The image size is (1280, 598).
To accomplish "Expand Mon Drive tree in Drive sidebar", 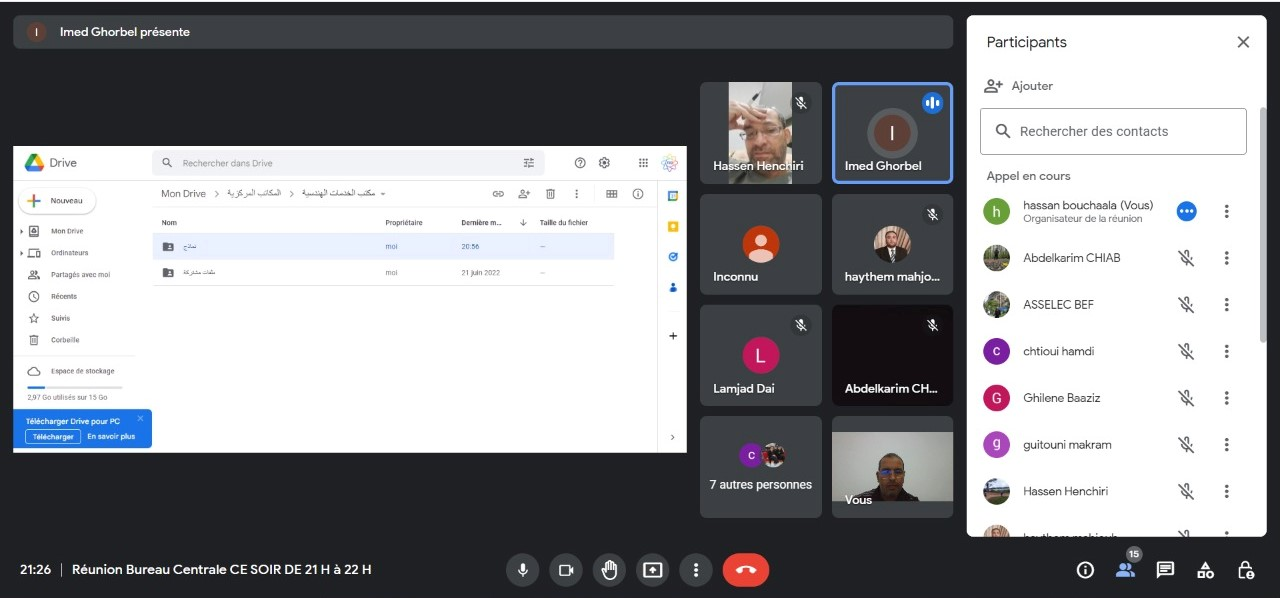I will point(21,231).
